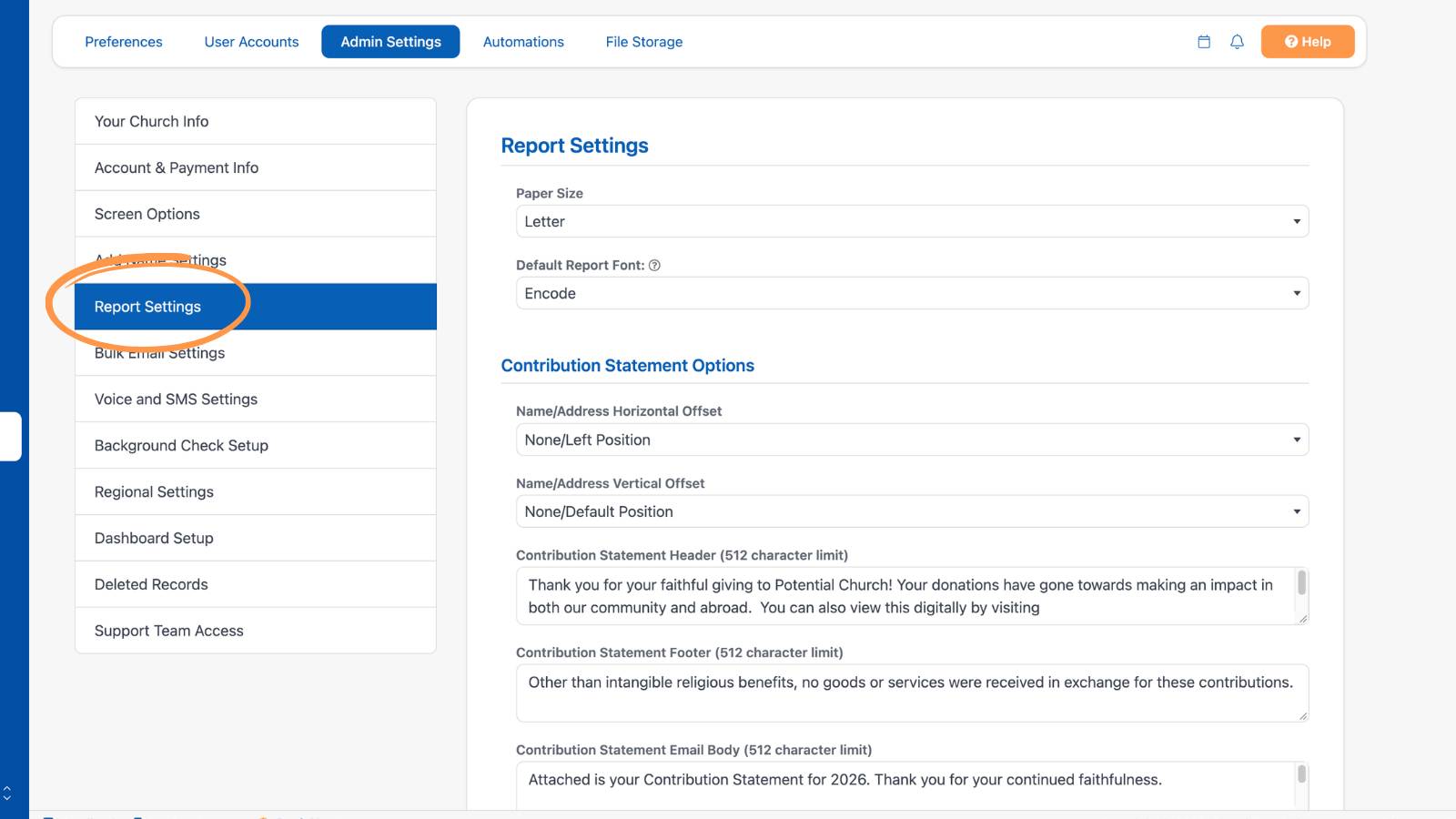Open Account & Payment Info
The height and width of the screenshot is (819, 1456).
(x=256, y=167)
